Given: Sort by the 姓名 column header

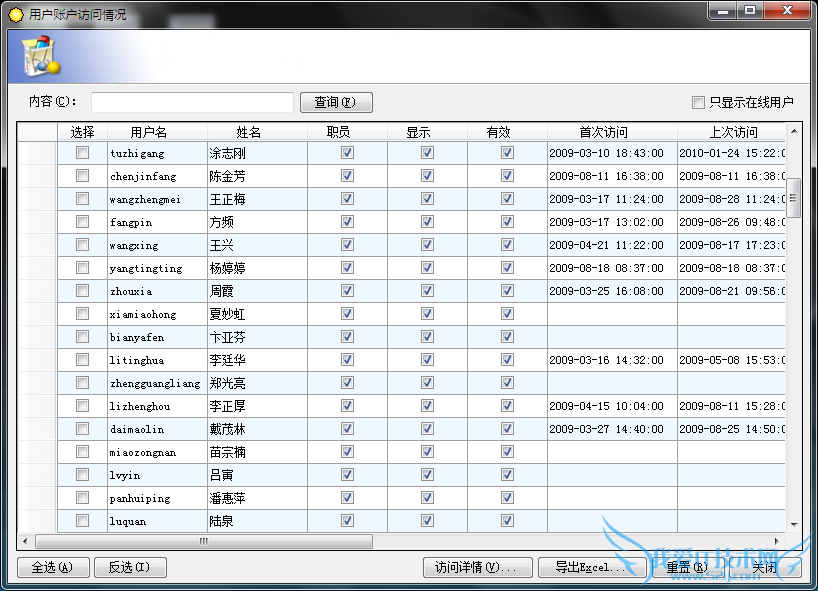Looking at the screenshot, I should [257, 132].
